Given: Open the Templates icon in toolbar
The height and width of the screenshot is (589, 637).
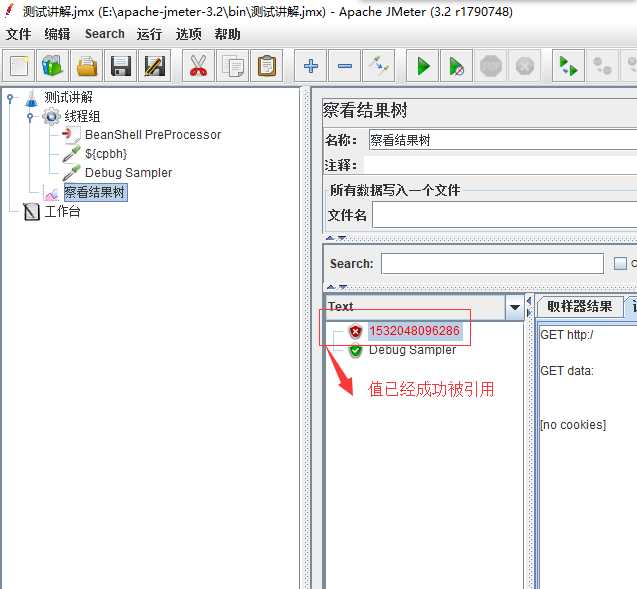Looking at the screenshot, I should click(52, 66).
